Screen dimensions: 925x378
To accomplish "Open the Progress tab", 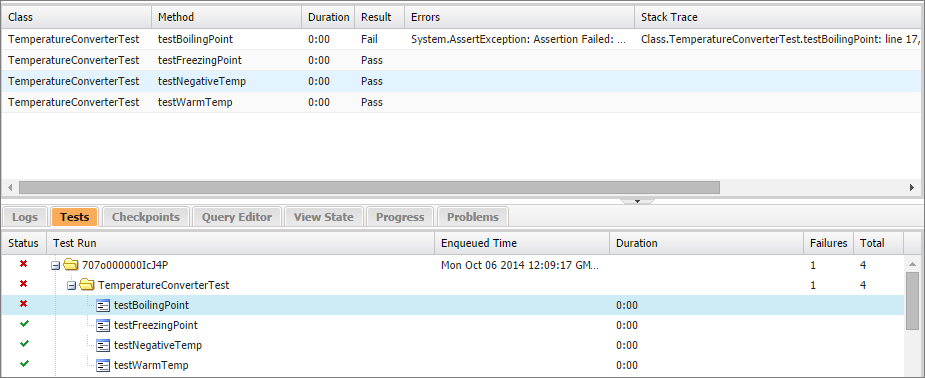I will [400, 217].
